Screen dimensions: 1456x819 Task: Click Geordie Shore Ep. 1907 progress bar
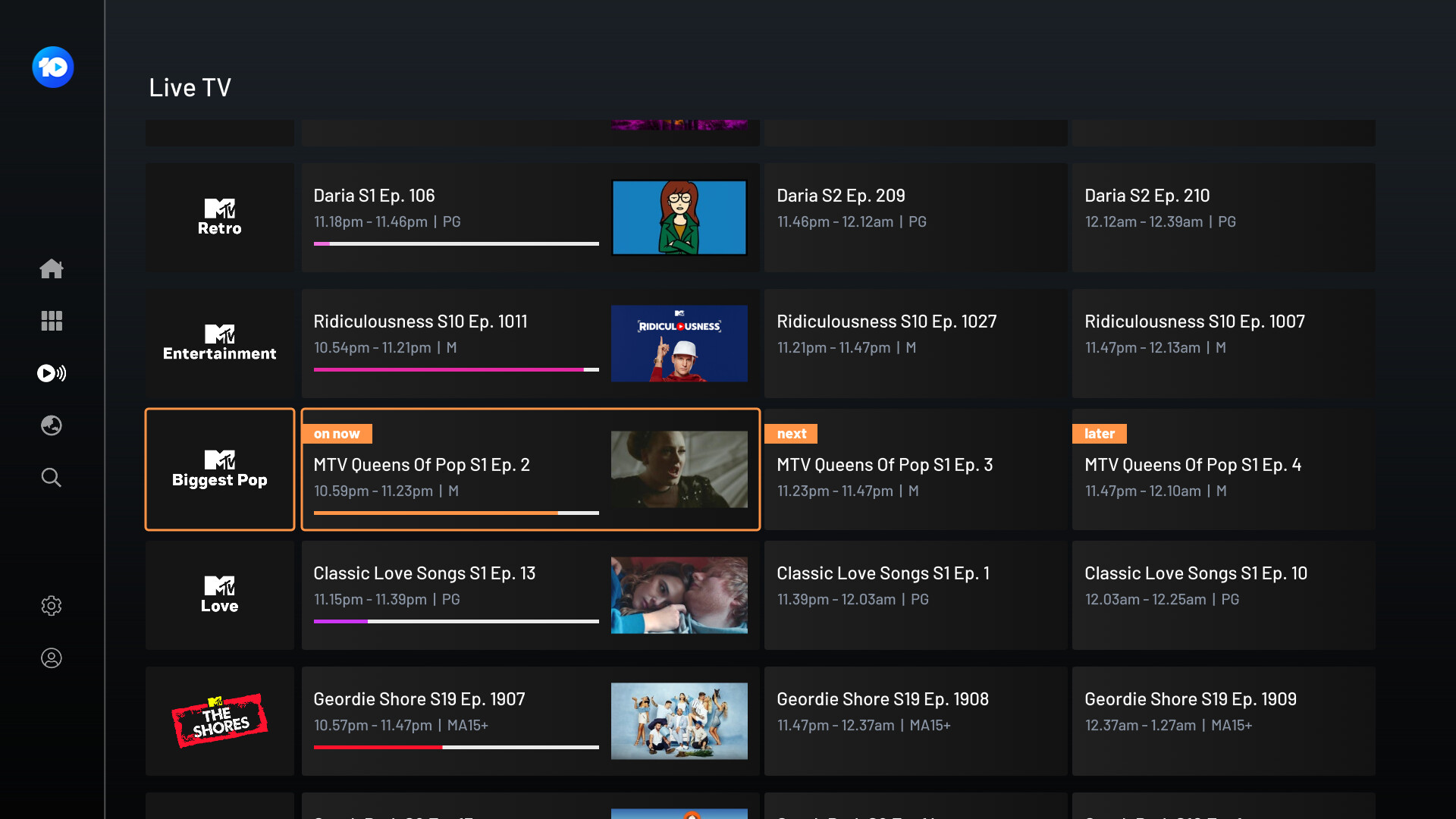[456, 747]
